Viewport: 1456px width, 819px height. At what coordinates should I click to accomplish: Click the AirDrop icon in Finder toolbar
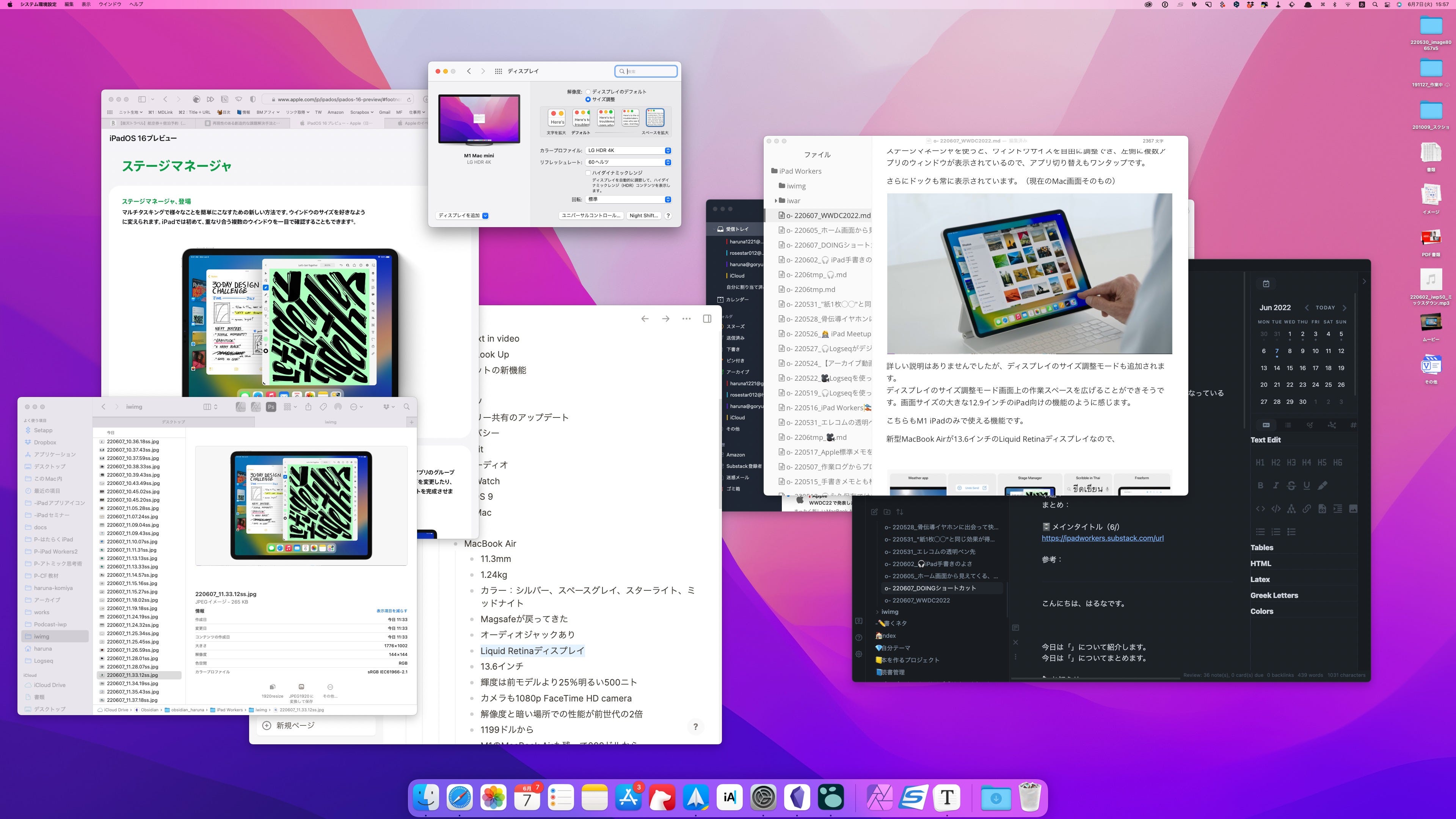pyautogui.click(x=338, y=407)
